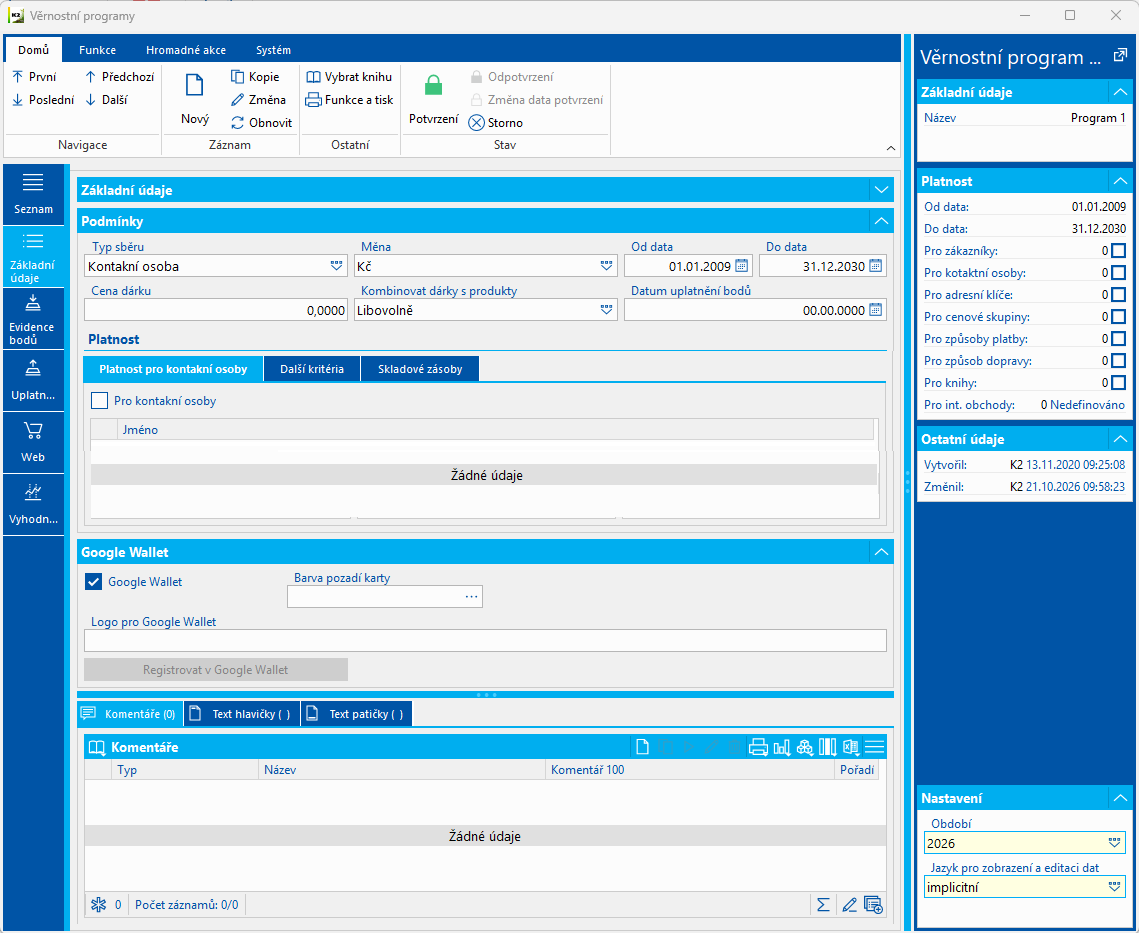Open Kombinovat dárky s produkty dropdown
This screenshot has width=1139, height=933.
[x=607, y=310]
